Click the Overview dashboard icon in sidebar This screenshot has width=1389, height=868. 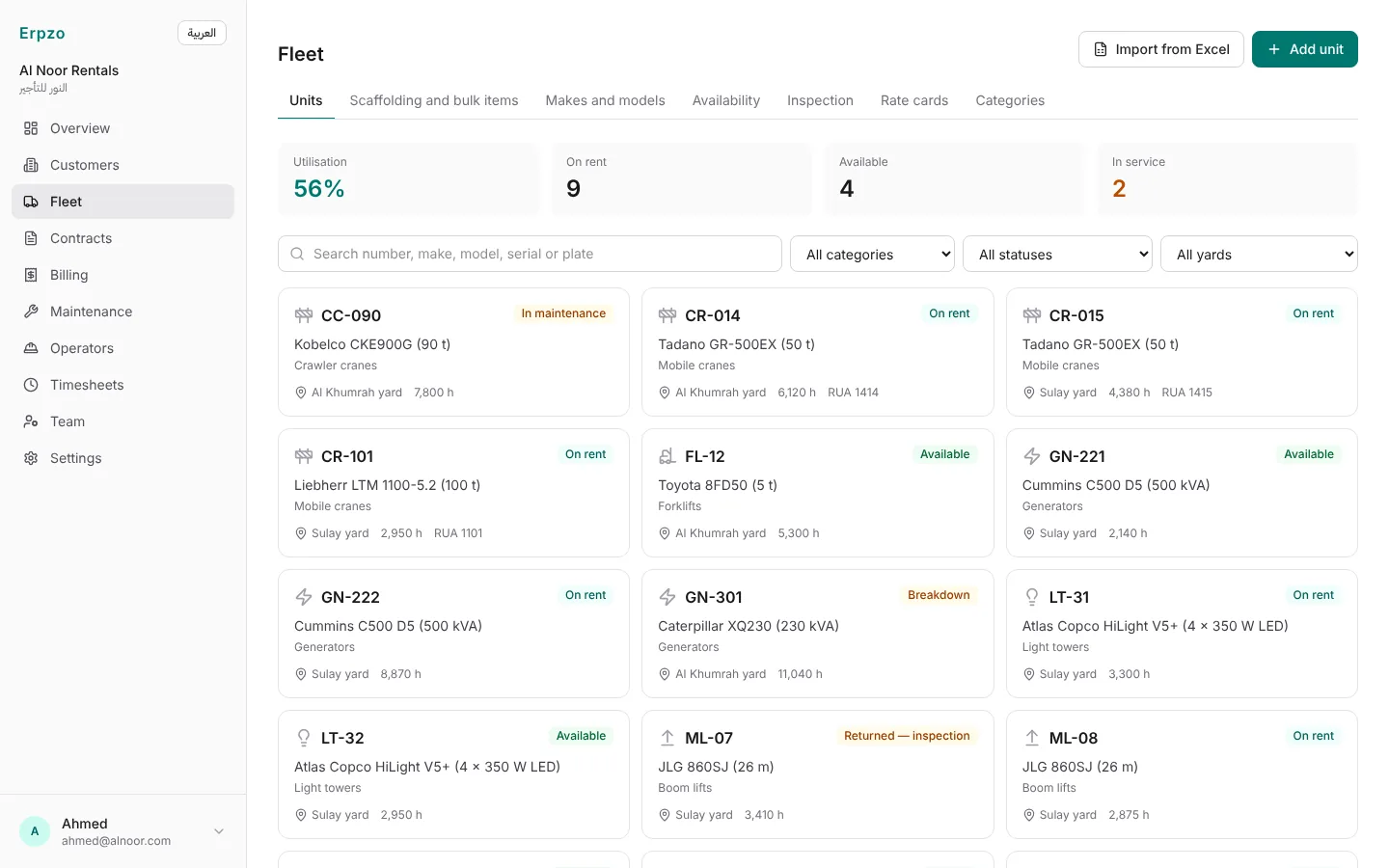(31, 128)
